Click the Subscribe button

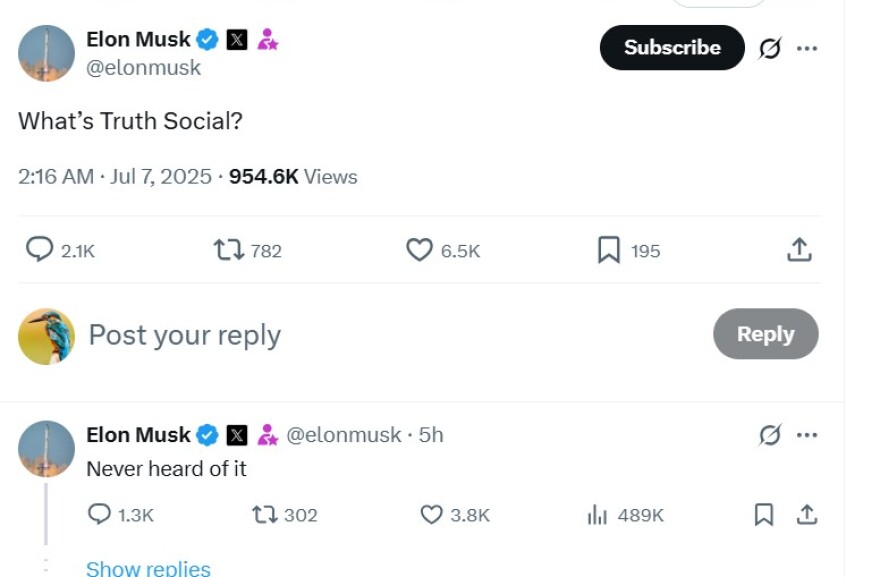671,47
